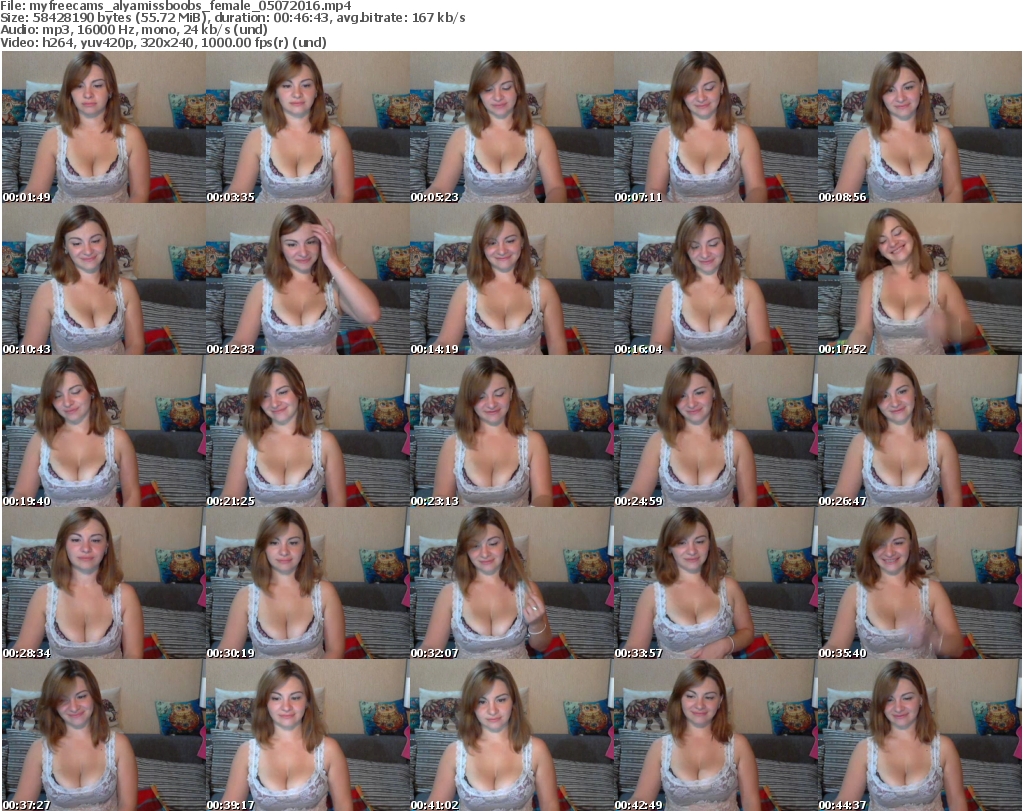
Task: Open the frame marked 00:17:52
Action: pyautogui.click(x=920, y=279)
